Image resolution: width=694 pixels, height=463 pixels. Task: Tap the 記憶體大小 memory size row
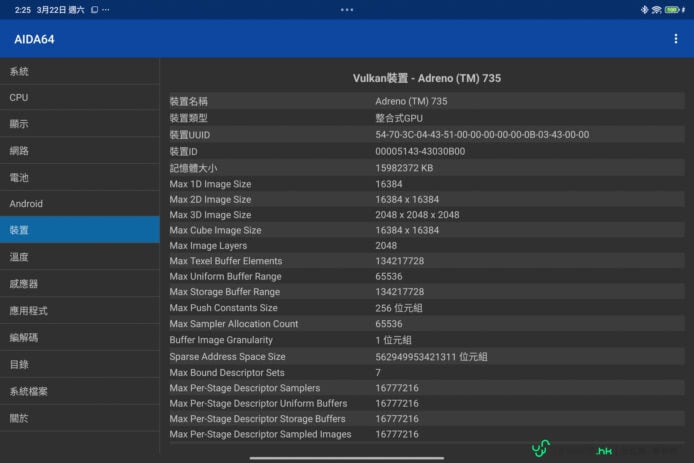point(427,168)
